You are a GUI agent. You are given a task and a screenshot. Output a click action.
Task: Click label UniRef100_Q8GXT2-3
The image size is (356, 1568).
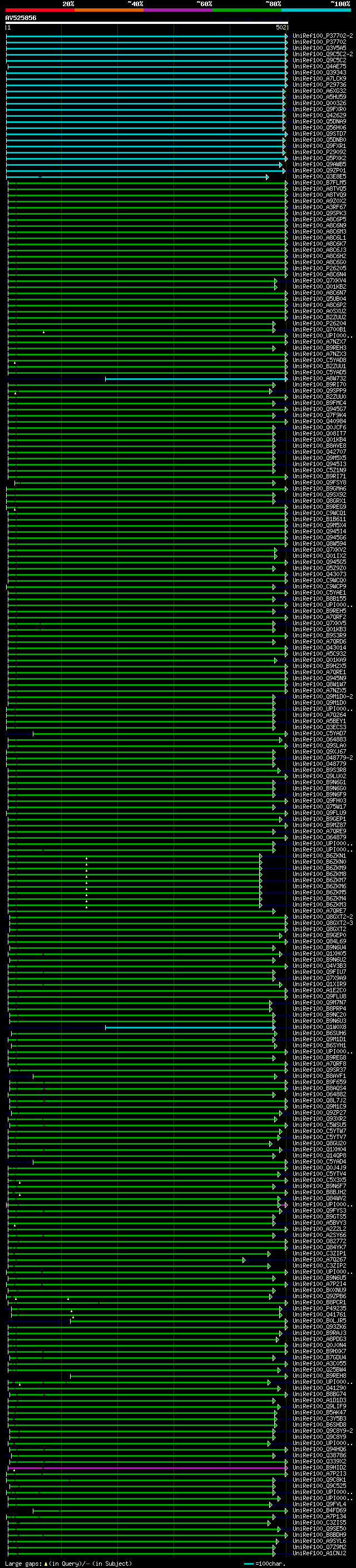[323, 923]
